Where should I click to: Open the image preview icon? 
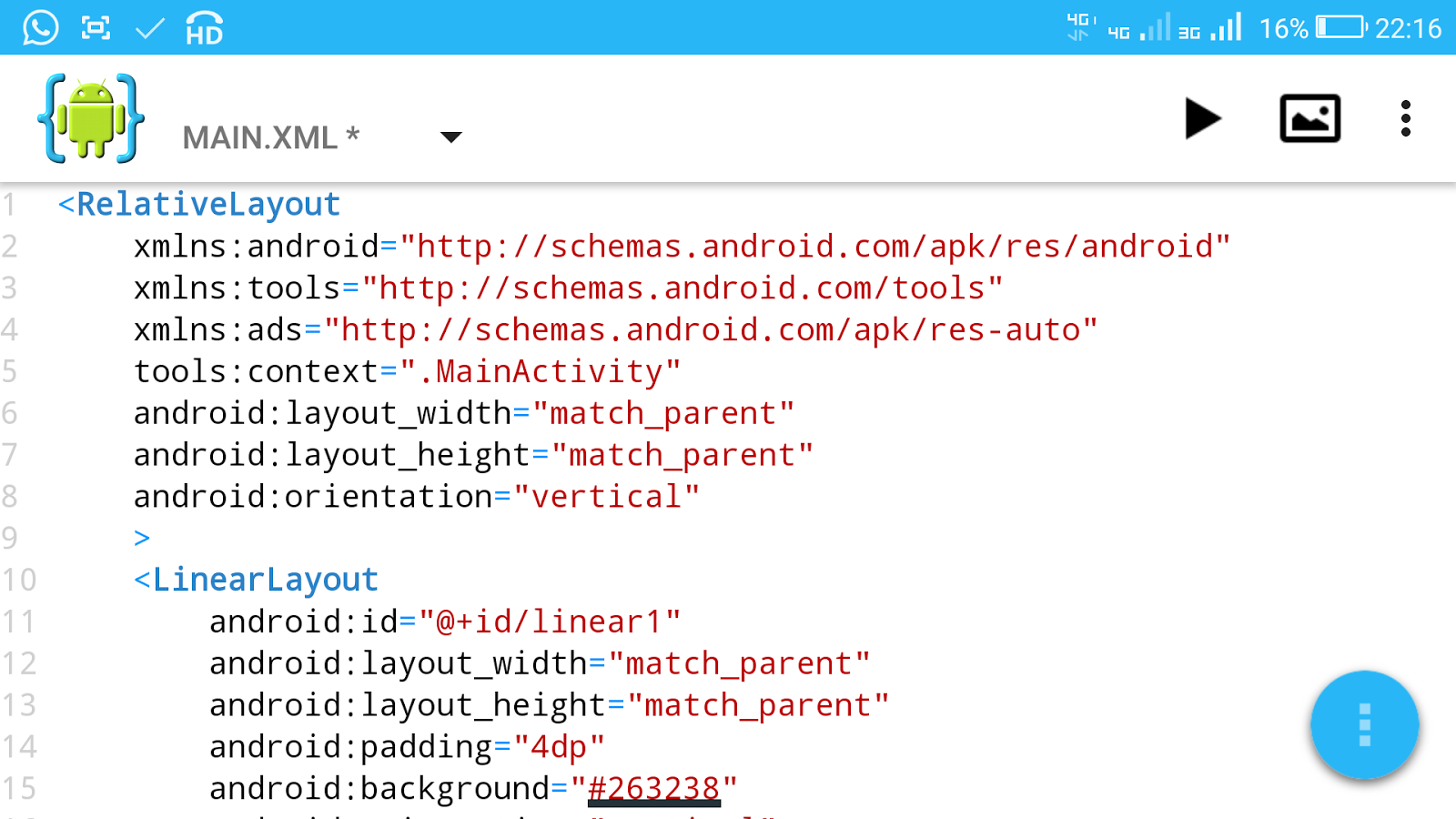coord(1309,118)
